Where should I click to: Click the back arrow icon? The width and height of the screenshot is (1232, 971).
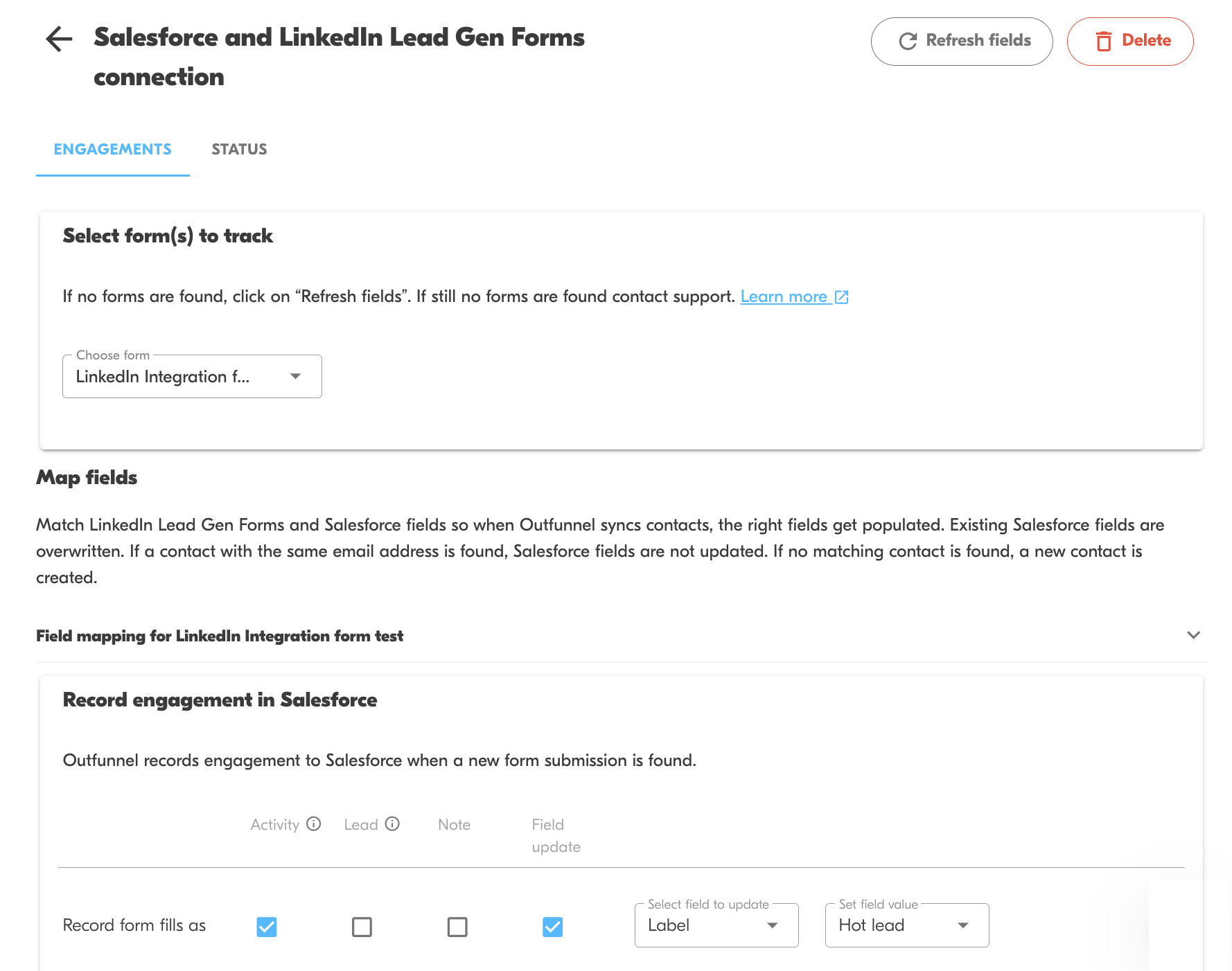59,39
